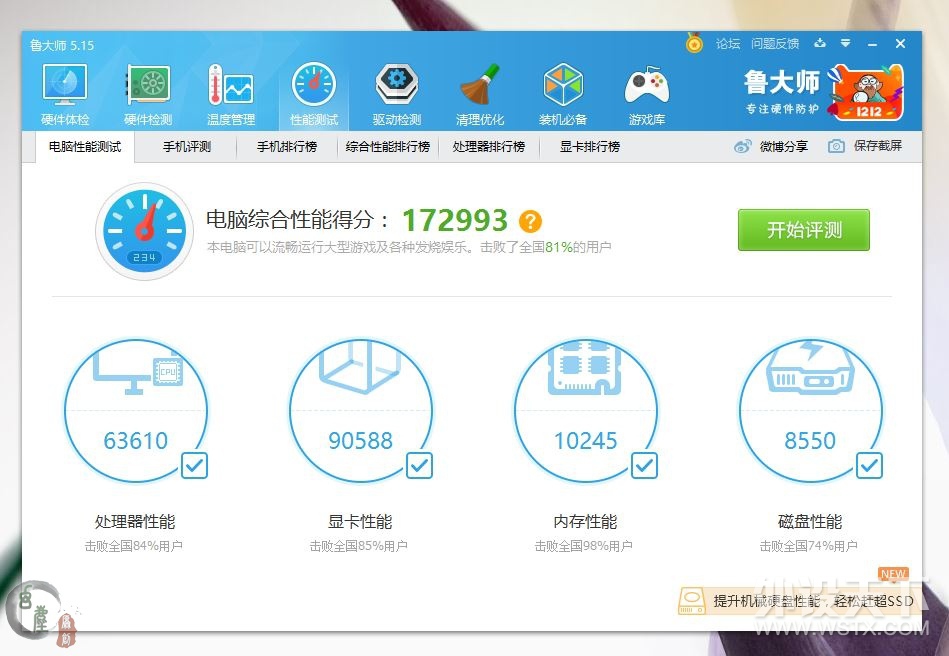Uncheck the 内存性能 test checkbox
This screenshot has width=949, height=656.
pos(645,465)
